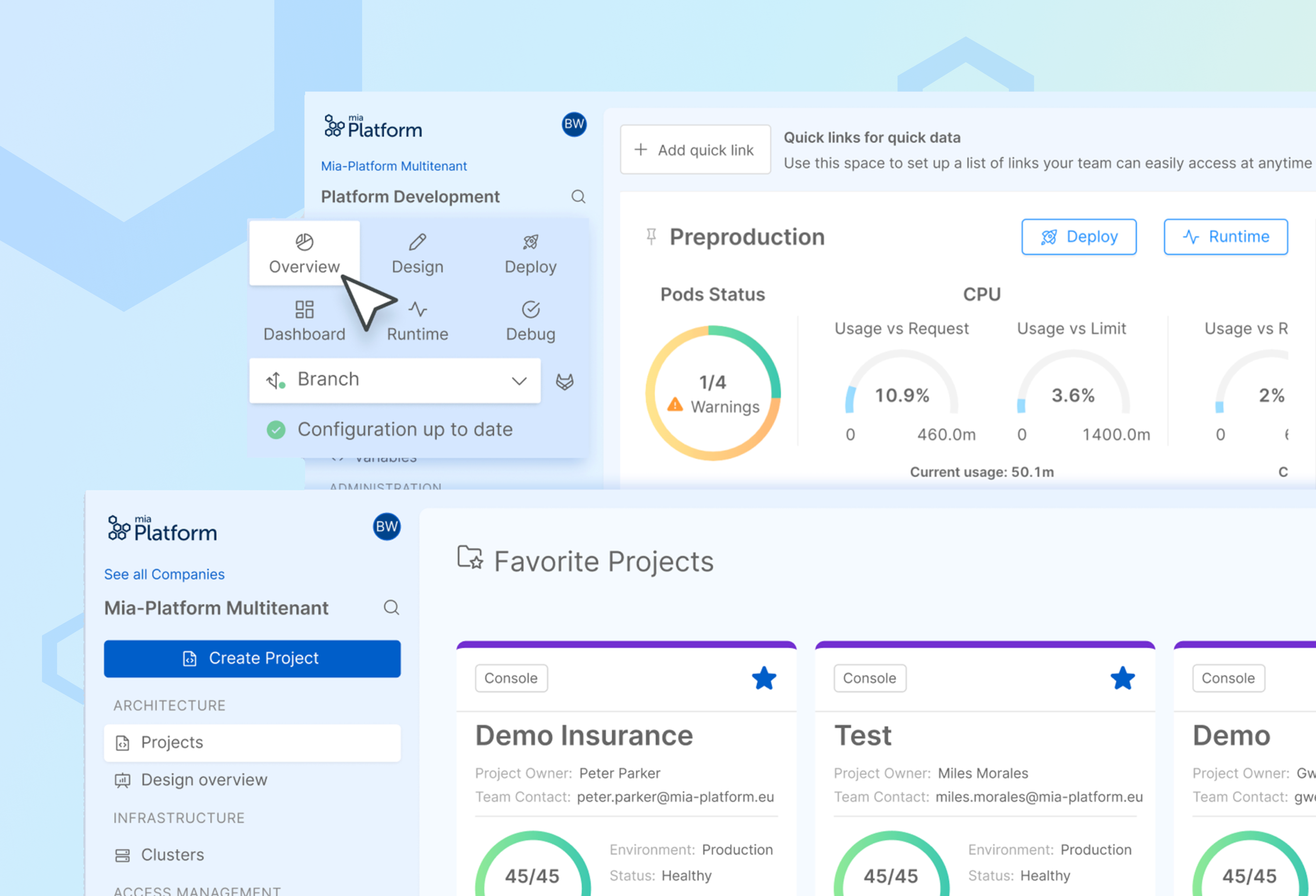
Task: Click the Mia Platform logo in lower panel
Action: pyautogui.click(x=163, y=528)
